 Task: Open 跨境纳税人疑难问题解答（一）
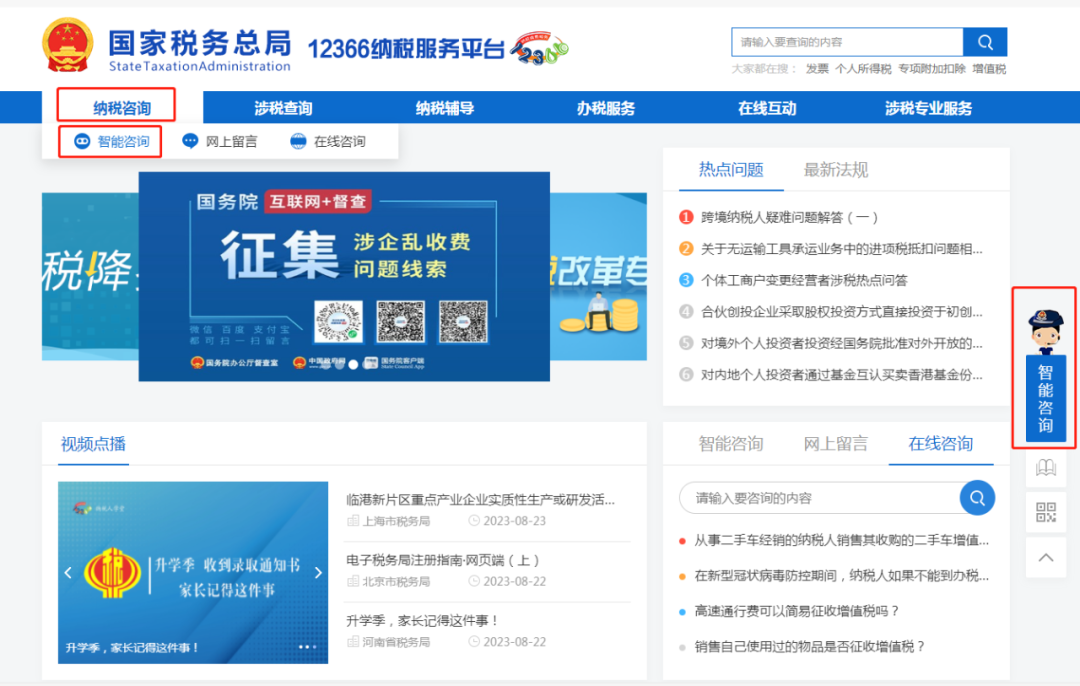tap(789, 218)
